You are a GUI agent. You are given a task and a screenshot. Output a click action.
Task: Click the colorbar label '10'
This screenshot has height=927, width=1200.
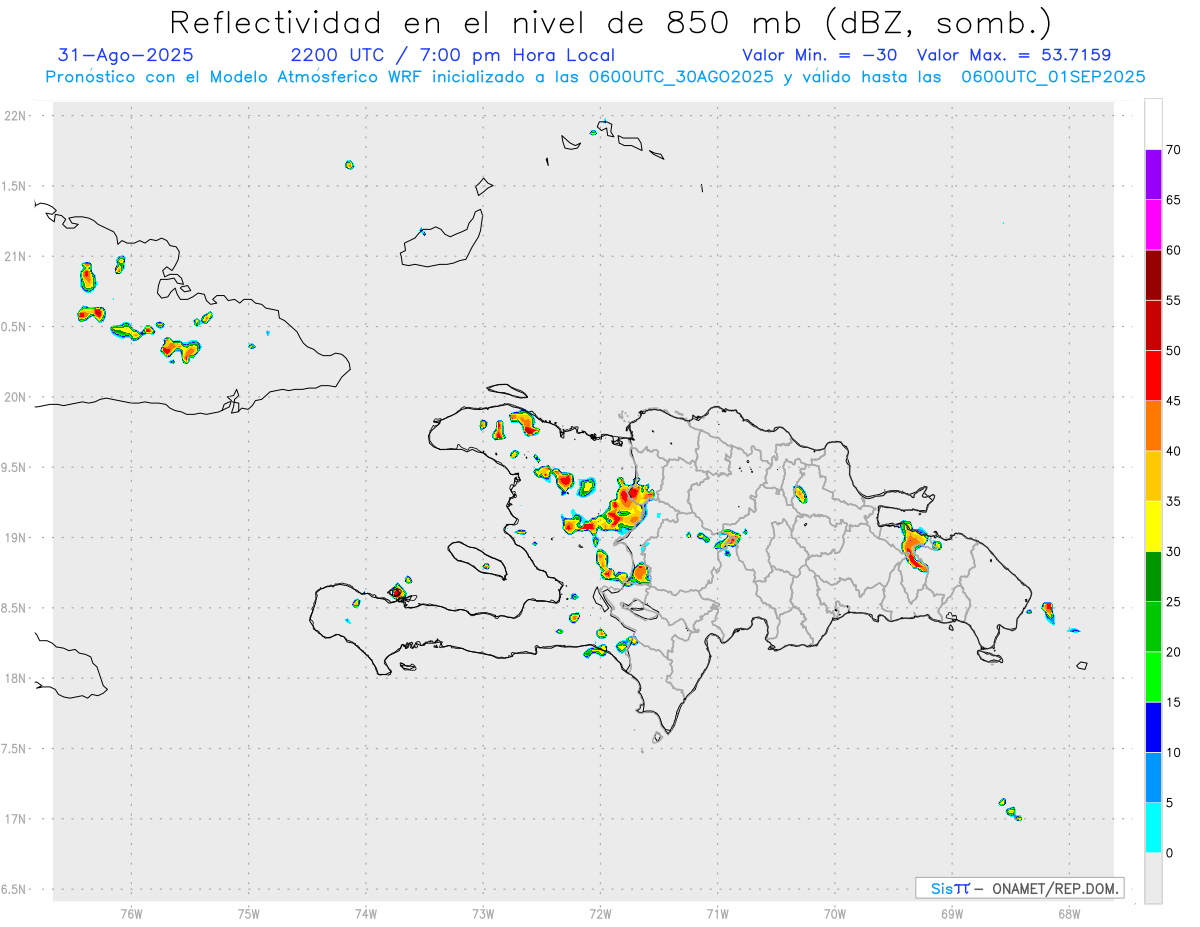[x=1174, y=753]
